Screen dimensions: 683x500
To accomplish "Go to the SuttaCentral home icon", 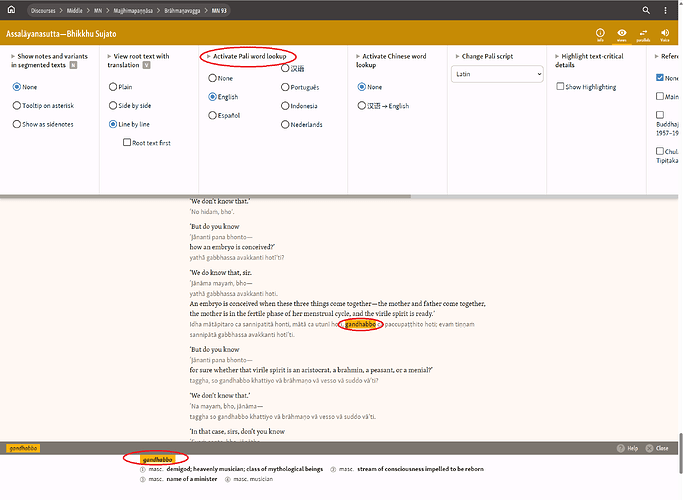I will point(11,10).
